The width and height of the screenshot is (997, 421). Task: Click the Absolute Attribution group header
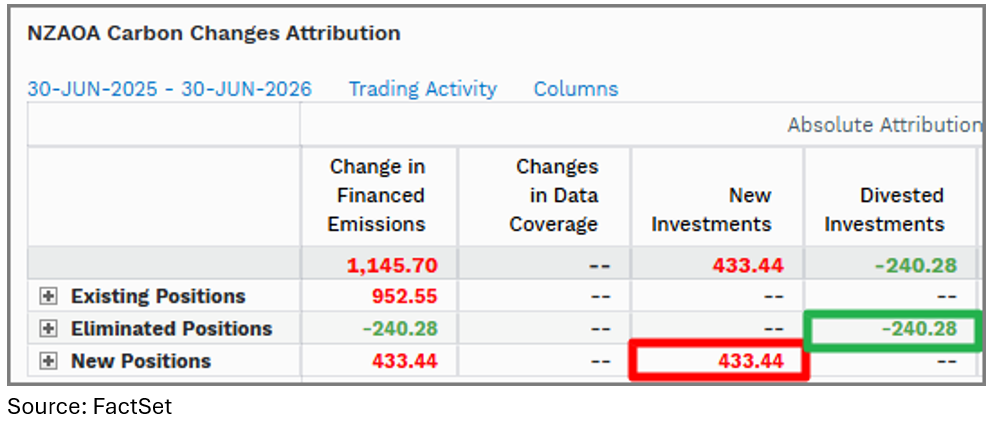click(884, 125)
